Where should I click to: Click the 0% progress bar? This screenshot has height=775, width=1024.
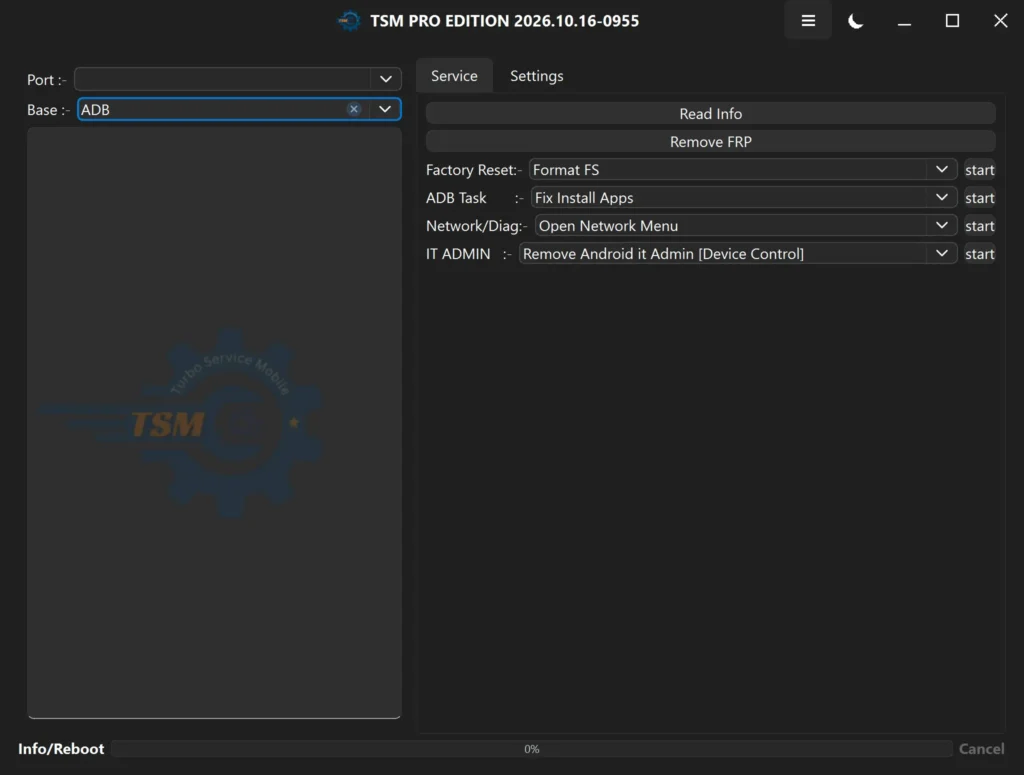point(532,749)
